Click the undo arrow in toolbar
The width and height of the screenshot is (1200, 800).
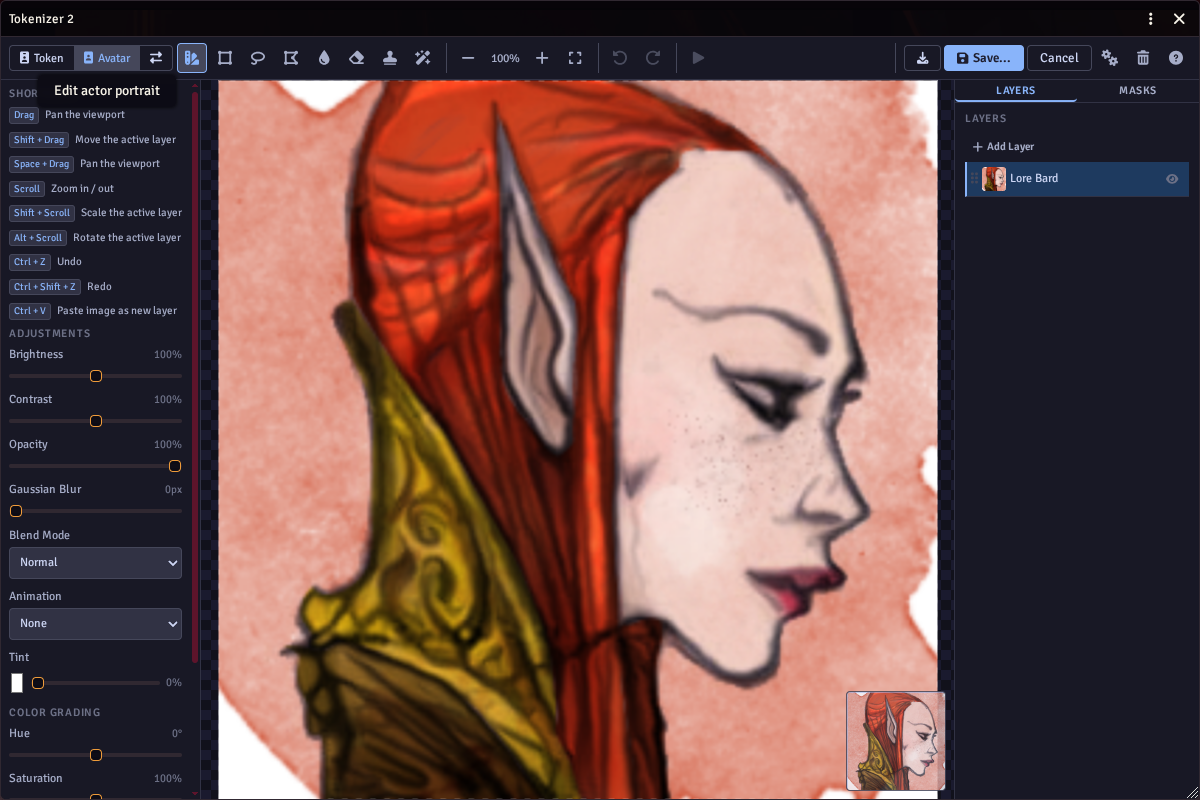620,58
